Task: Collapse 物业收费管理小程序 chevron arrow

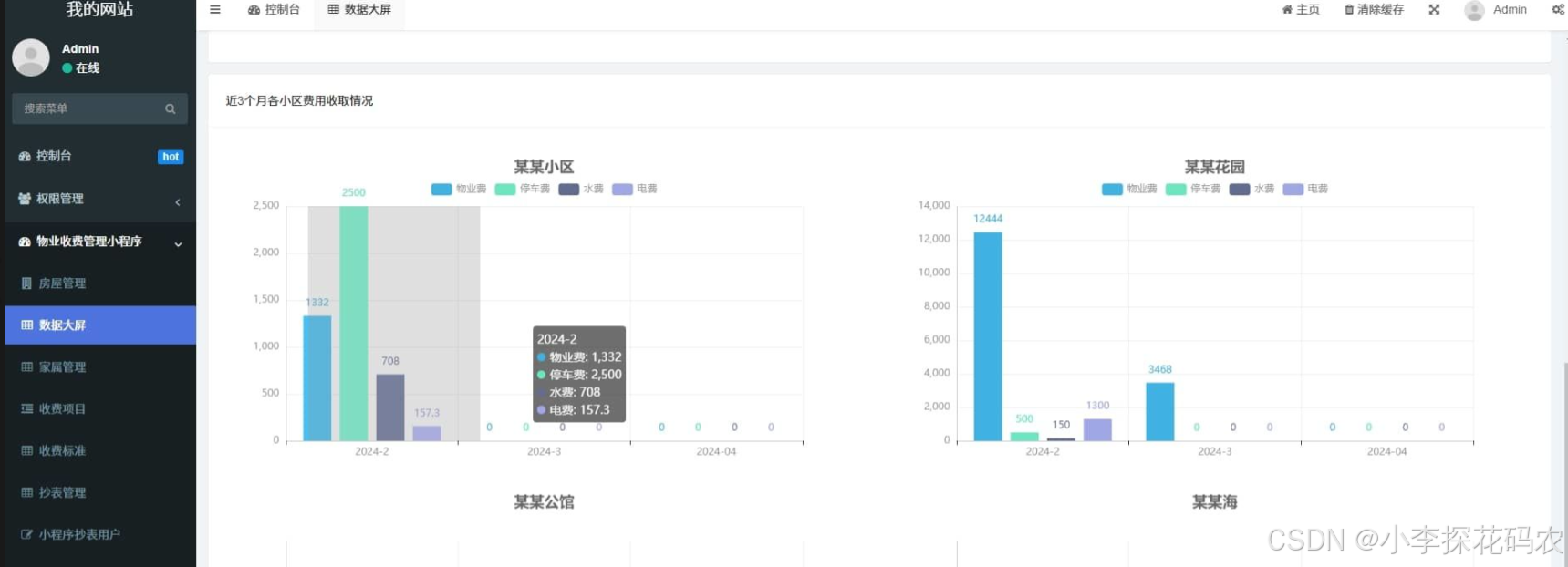Action: click(178, 243)
